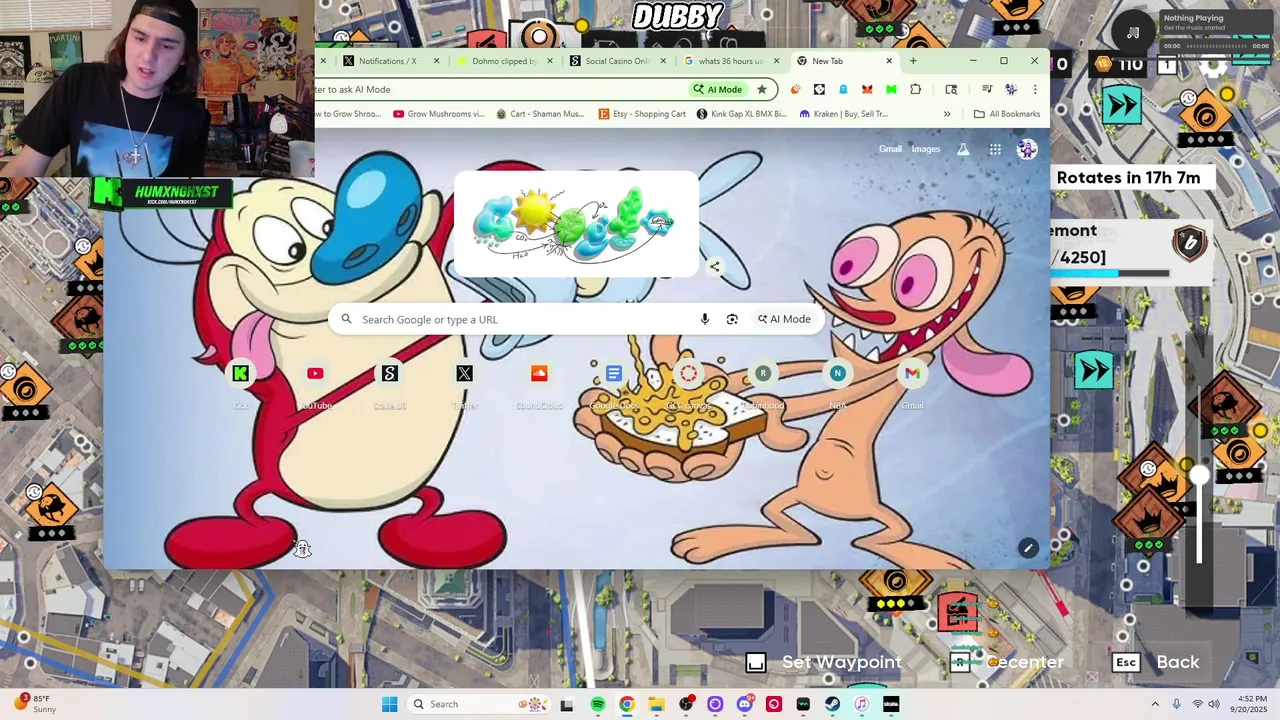This screenshot has height=720, width=1280.
Task: Close the New Tab tab
Action: click(x=889, y=61)
